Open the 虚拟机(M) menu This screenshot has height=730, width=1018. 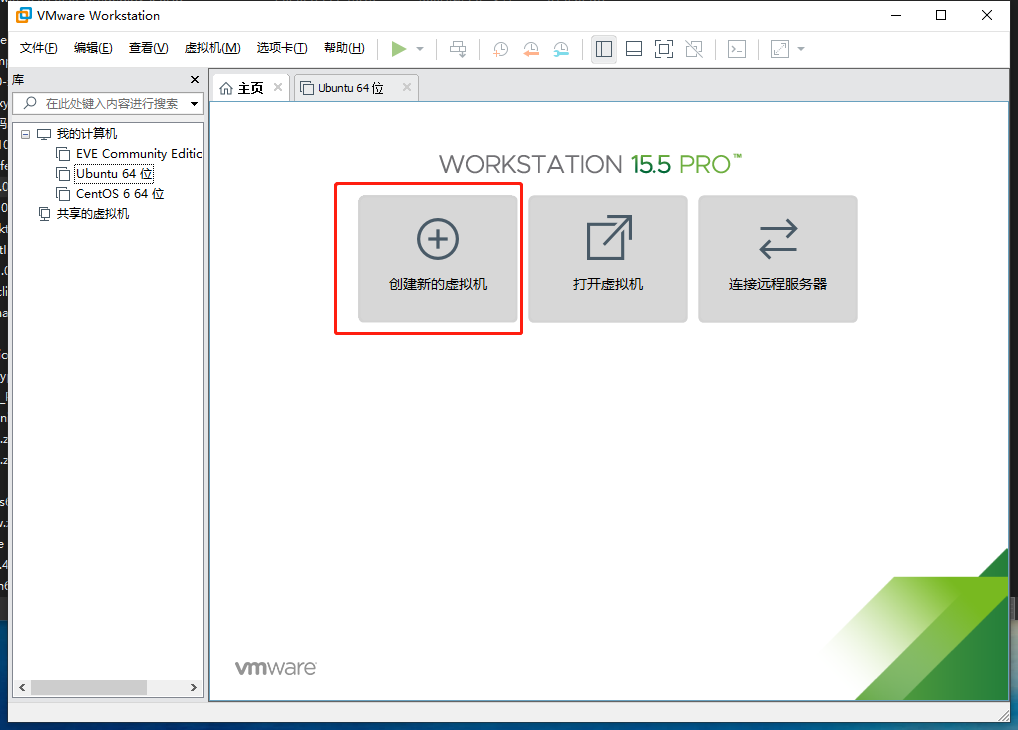click(212, 48)
